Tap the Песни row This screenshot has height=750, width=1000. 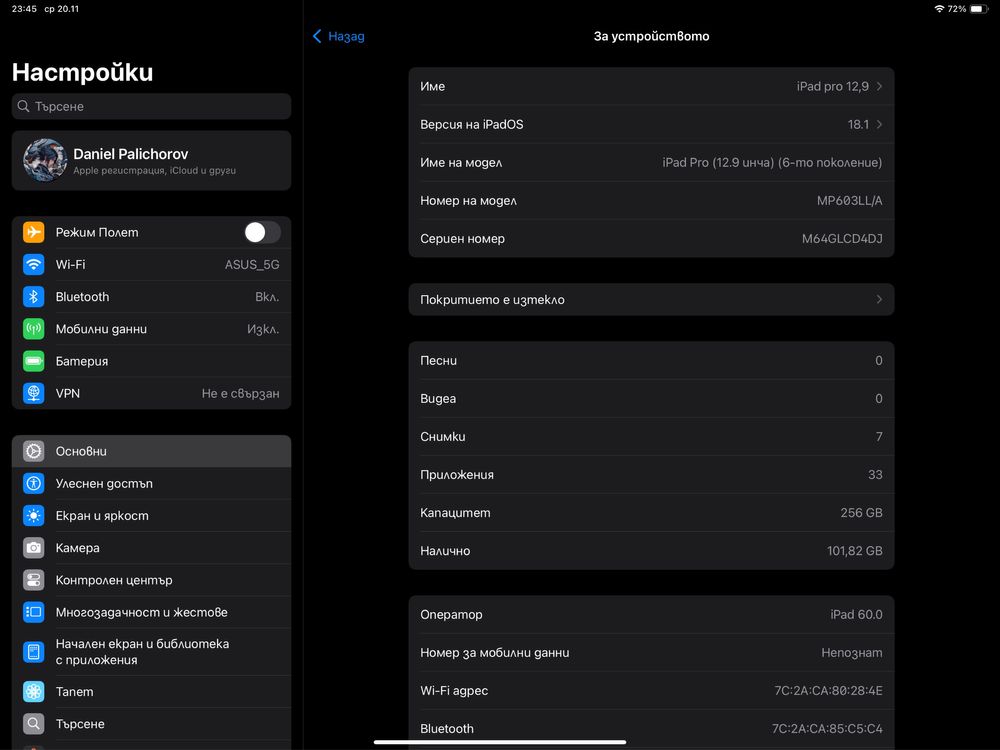click(x=651, y=360)
